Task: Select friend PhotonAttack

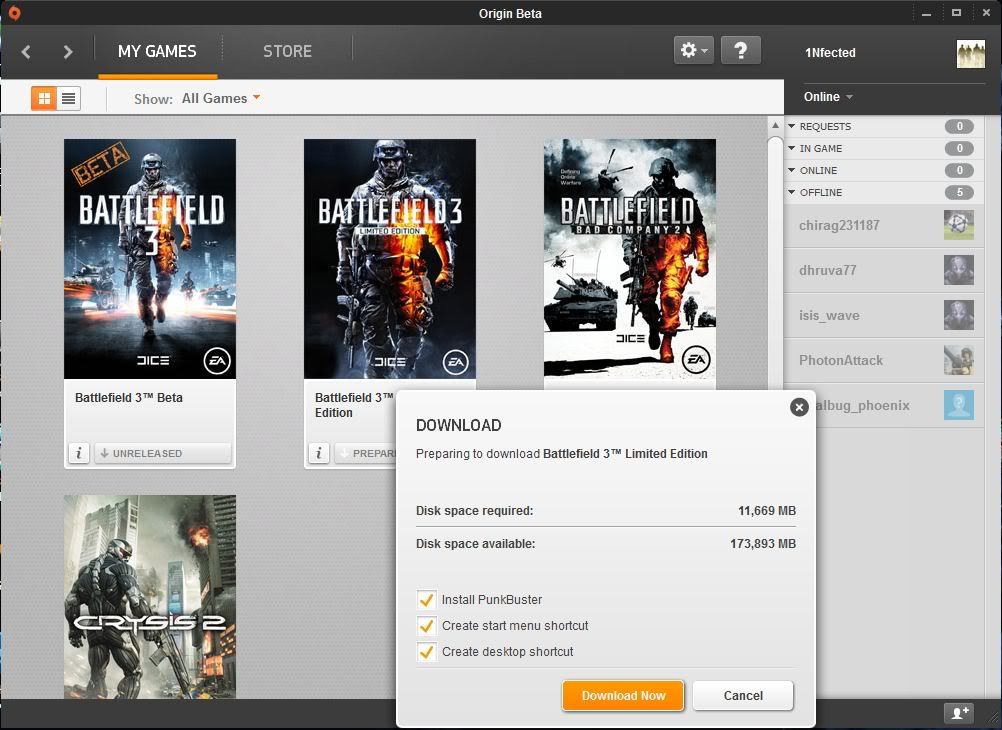Action: (x=884, y=360)
